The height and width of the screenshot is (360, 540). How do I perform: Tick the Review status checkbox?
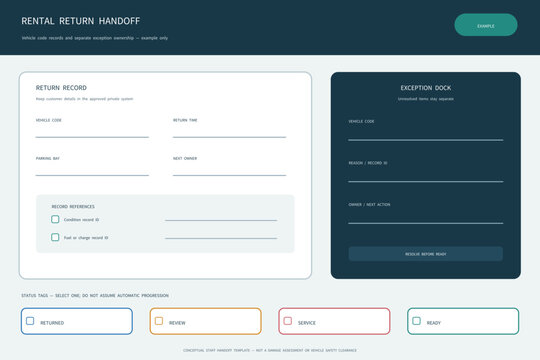click(159, 321)
